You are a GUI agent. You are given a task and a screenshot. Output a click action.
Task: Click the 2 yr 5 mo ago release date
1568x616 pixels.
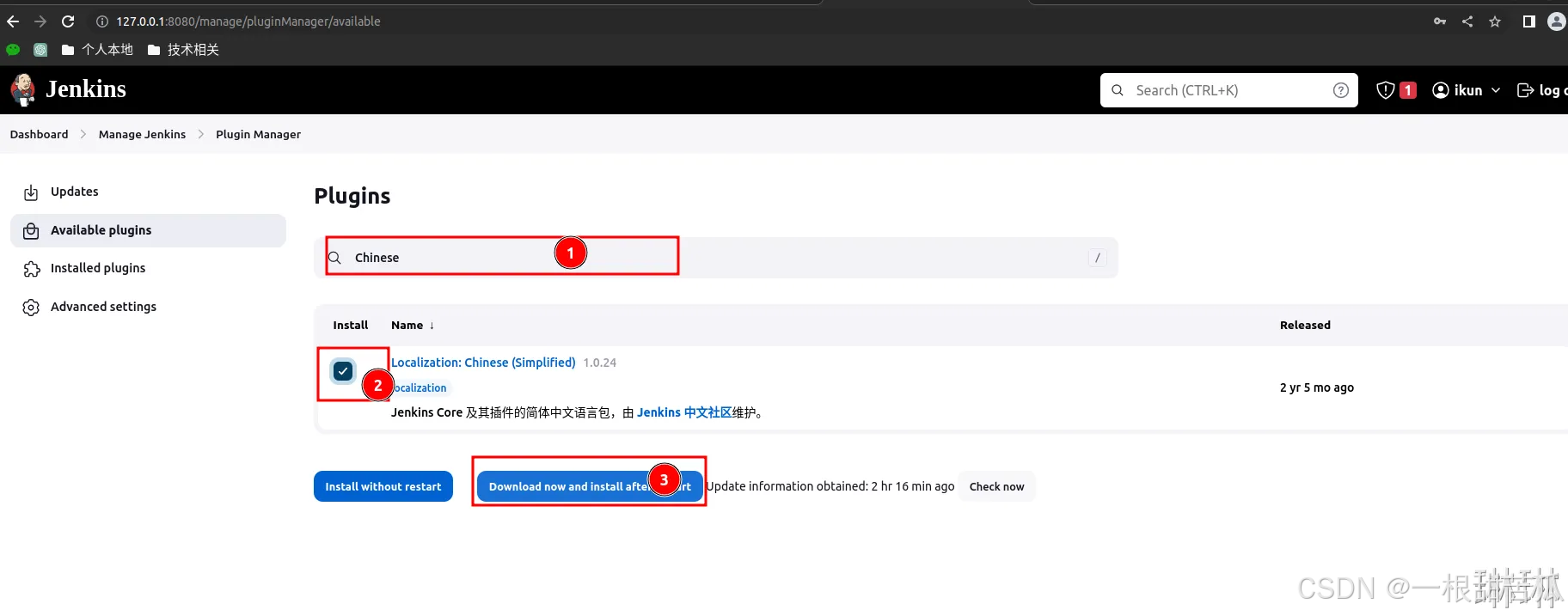[1317, 387]
